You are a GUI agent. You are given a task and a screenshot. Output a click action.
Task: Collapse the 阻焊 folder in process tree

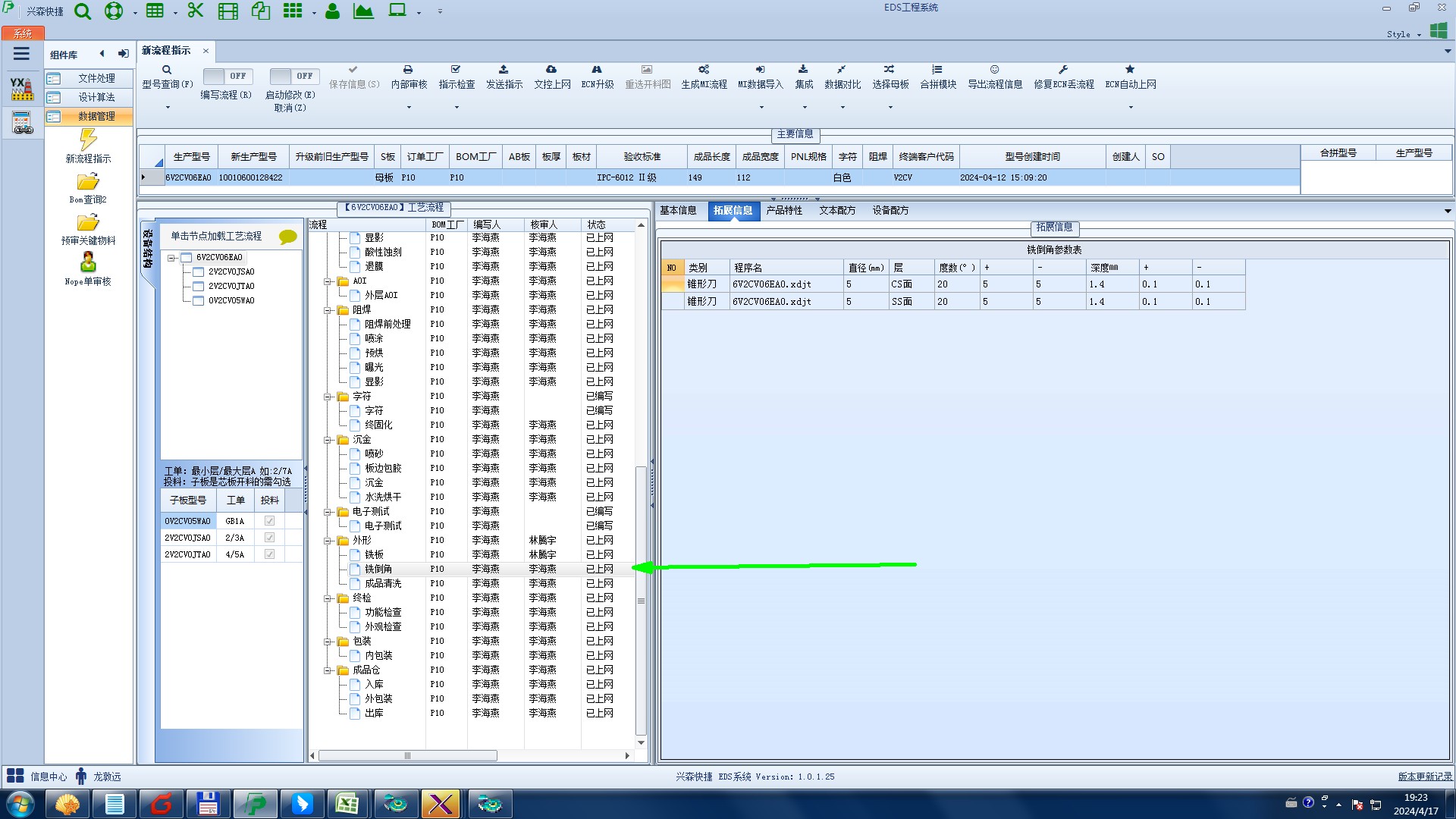coord(328,310)
